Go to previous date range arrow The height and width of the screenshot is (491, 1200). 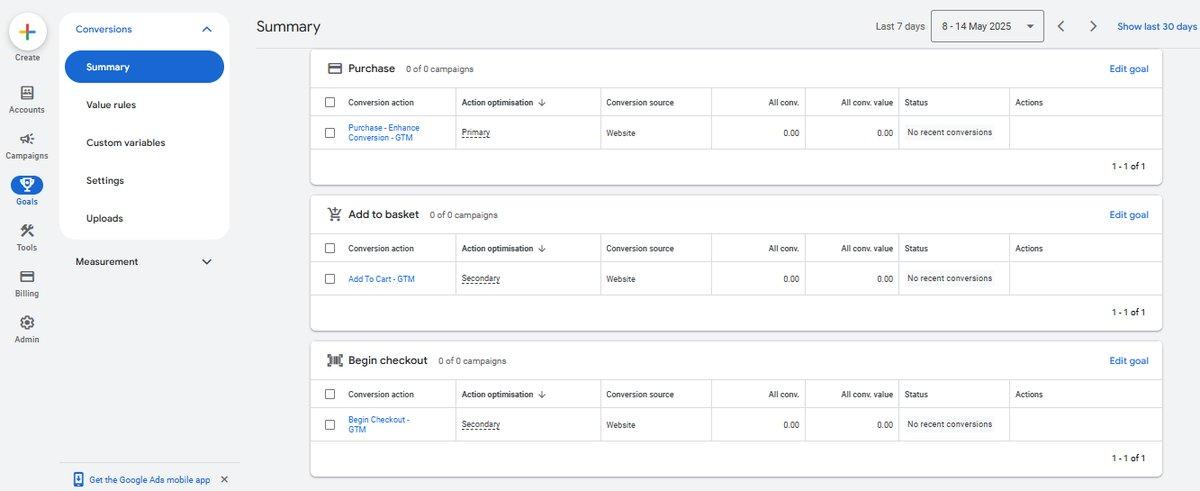(1061, 26)
